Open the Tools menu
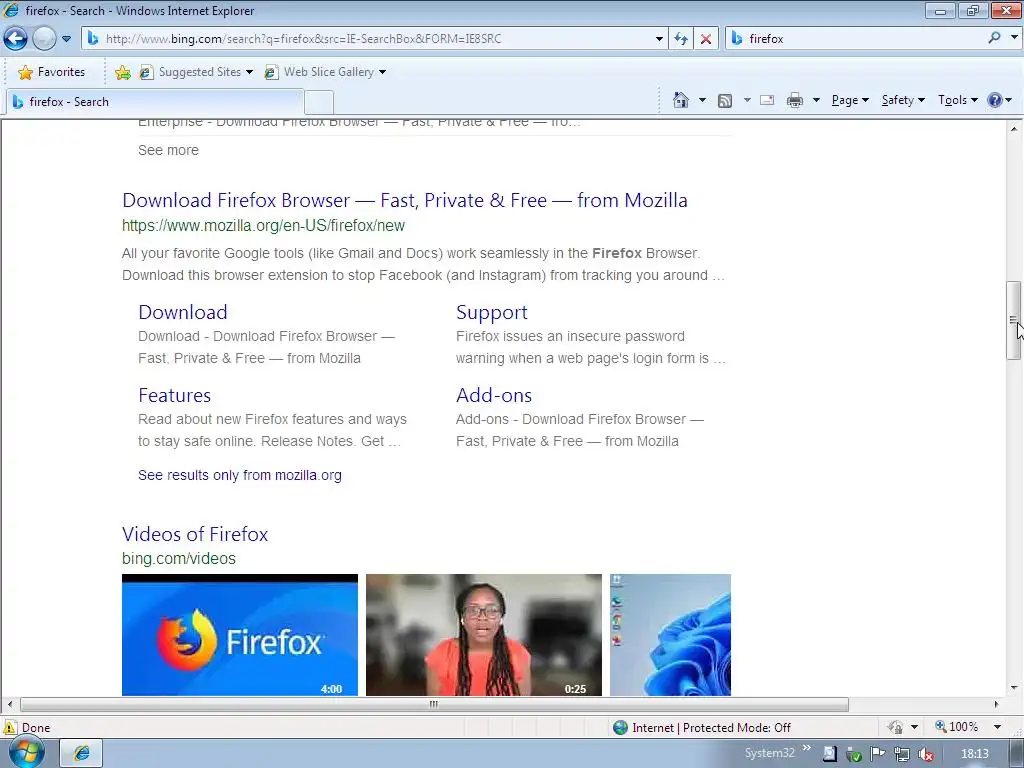This screenshot has height=768, width=1024. click(x=957, y=100)
